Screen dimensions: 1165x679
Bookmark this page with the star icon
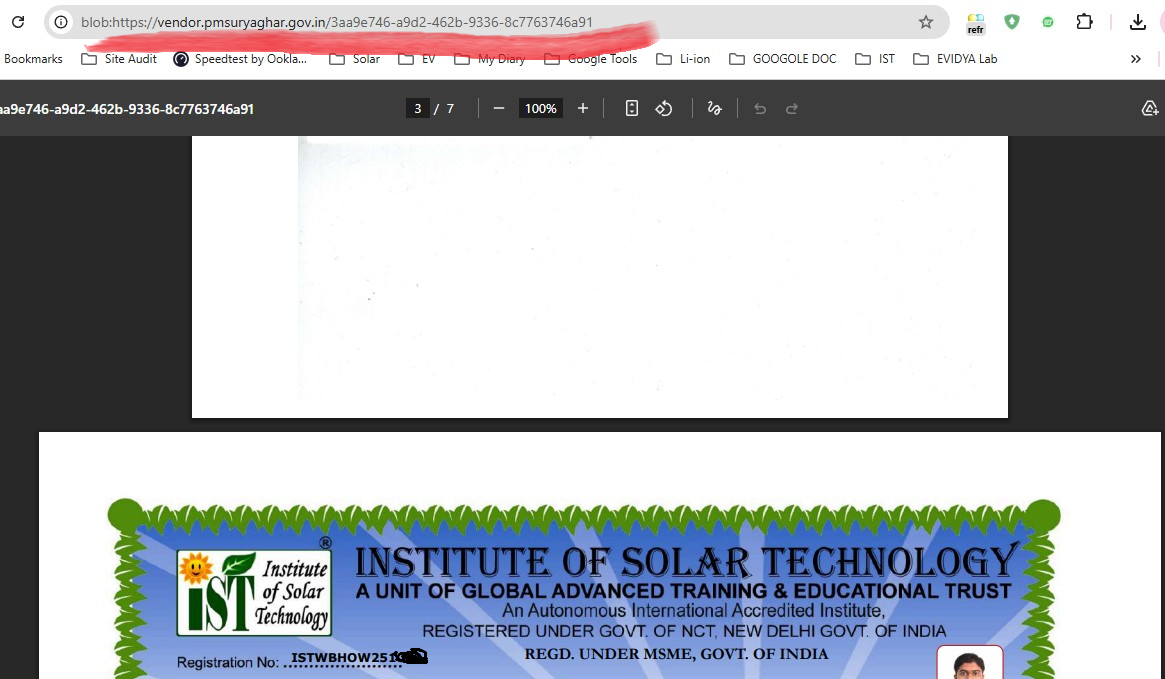pos(925,22)
